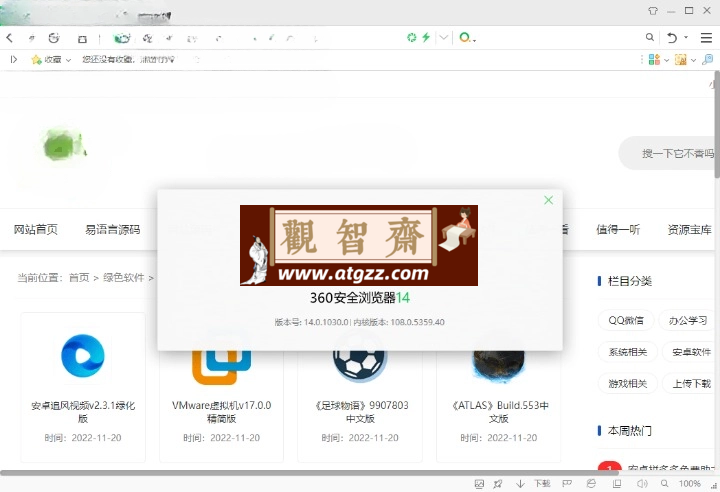Toggle the bookmarks sidebar arrow icon
This screenshot has height=492, width=720.
(14, 59)
